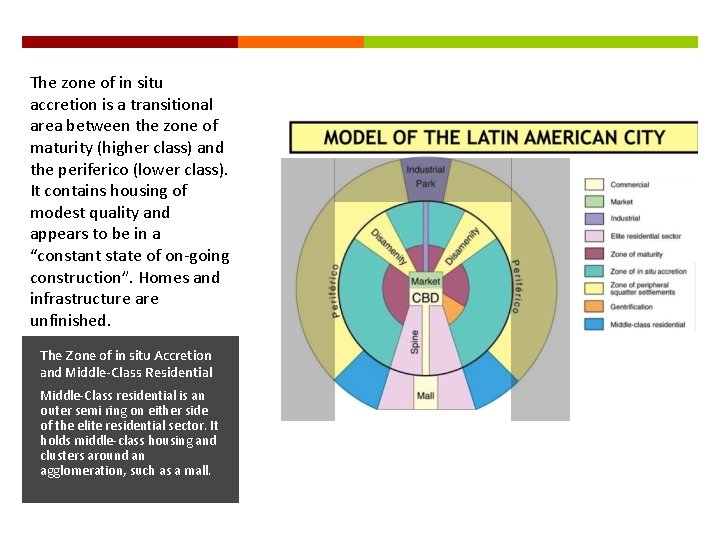Viewport: 720px width, 540px height.
Task: Click the line 'agglomeration, such as a mall.'
Action: [x=125, y=471]
